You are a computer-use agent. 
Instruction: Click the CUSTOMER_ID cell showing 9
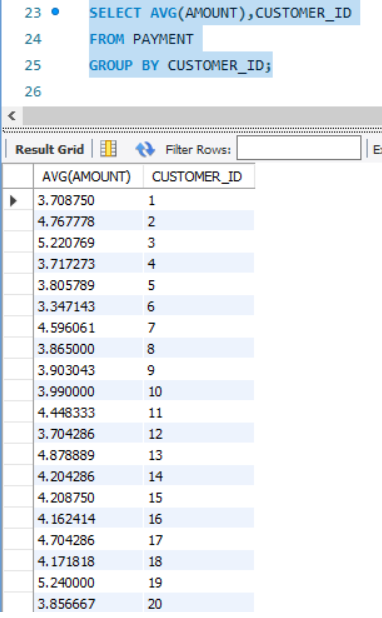[199, 370]
